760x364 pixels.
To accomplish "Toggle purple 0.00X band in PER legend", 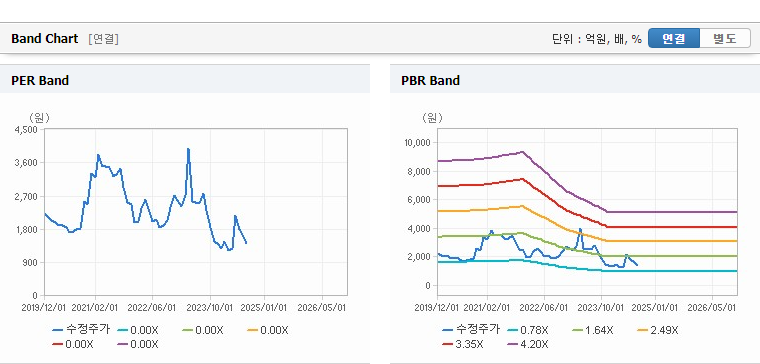I will tap(138, 344).
